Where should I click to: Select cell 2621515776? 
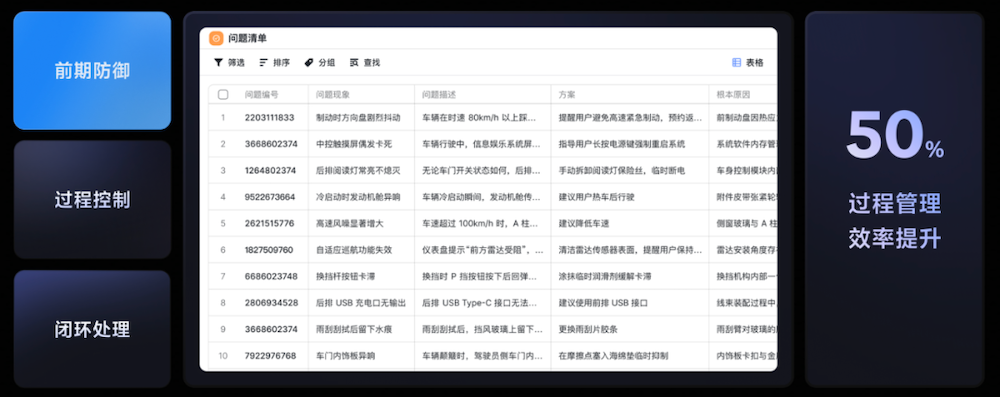[x=269, y=223]
